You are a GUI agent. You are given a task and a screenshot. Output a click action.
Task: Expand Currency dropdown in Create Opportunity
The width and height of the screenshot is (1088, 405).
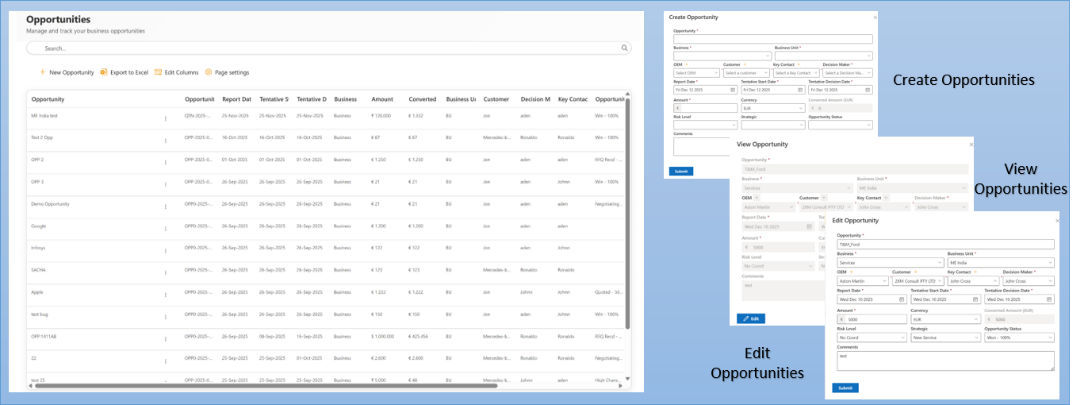[x=800, y=108]
